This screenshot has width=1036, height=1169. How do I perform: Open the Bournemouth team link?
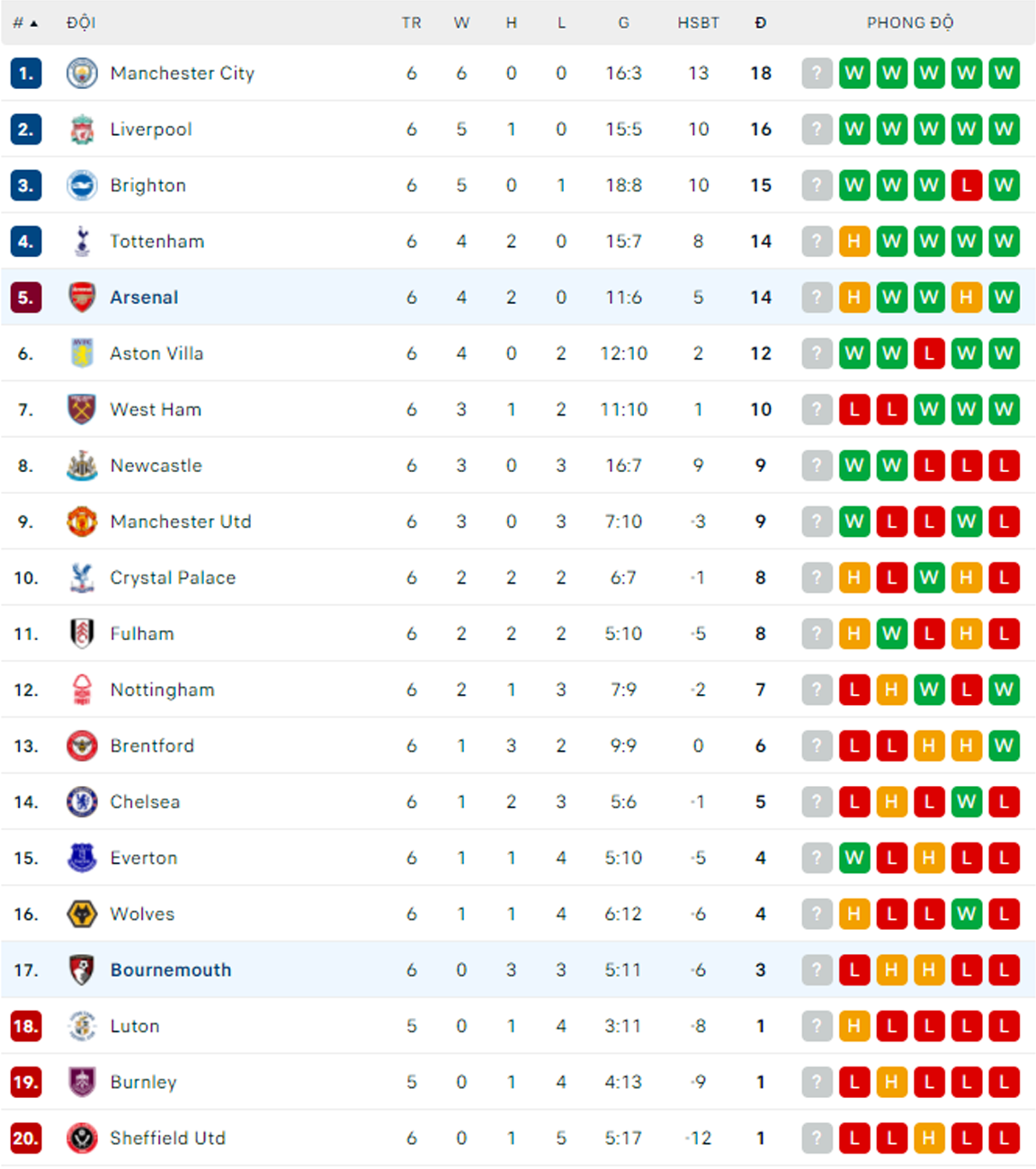(x=171, y=970)
